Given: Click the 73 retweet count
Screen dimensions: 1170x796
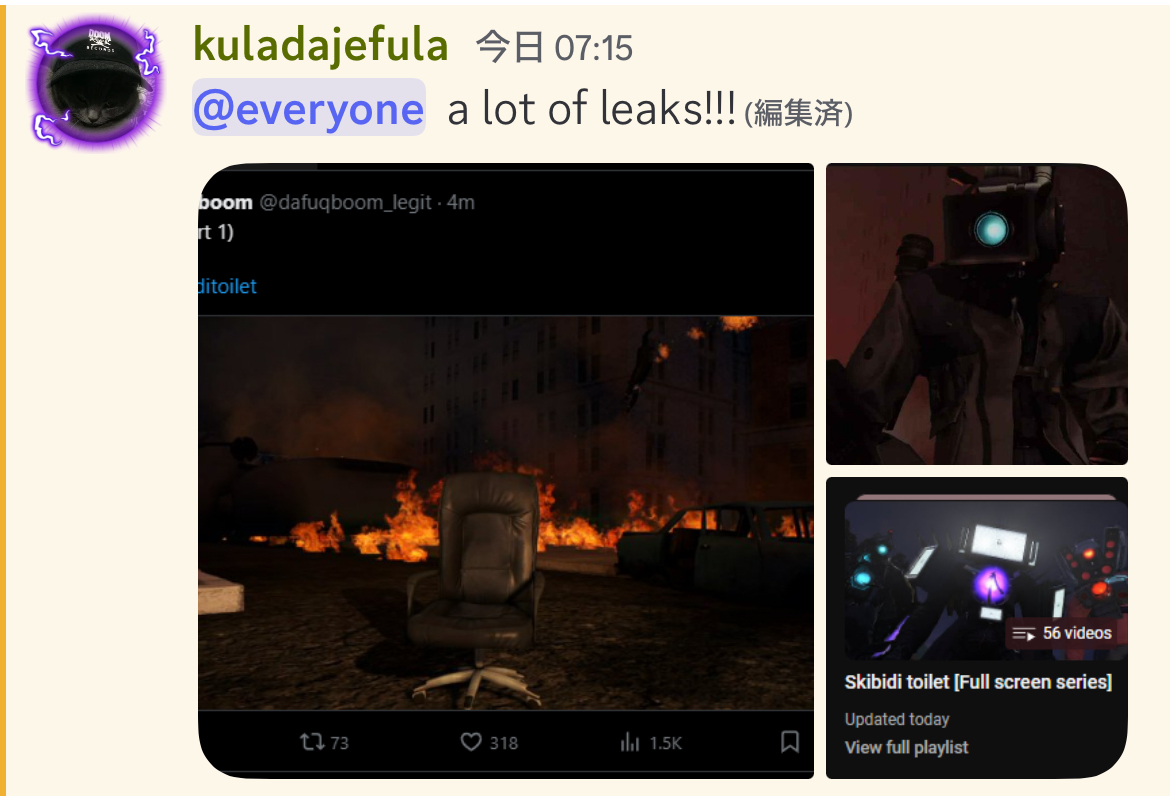Looking at the screenshot, I should [x=340, y=743].
